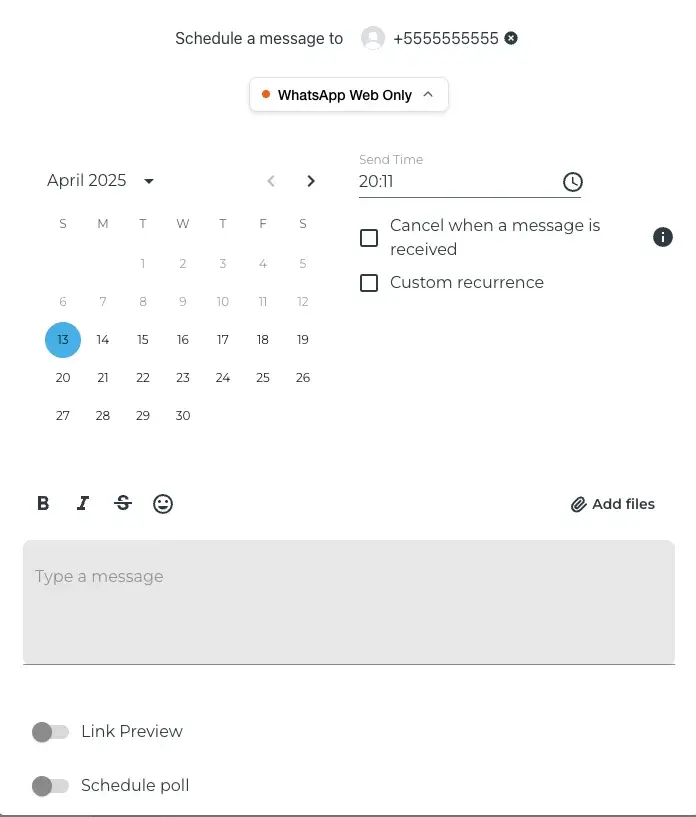Open the WhatsApp Web Only dropdown

click(x=348, y=95)
